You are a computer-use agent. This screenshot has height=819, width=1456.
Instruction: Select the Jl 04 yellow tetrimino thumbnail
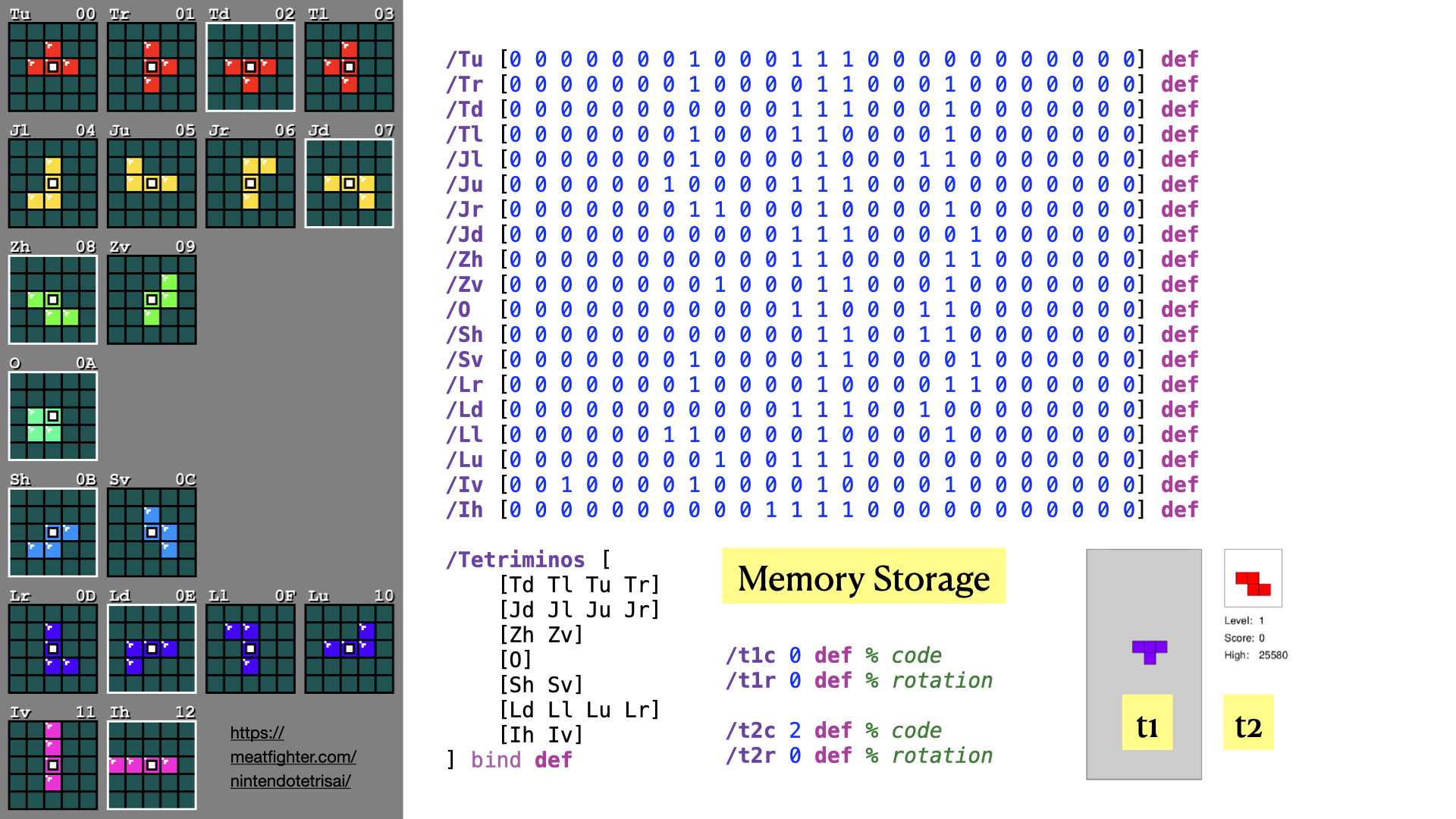[53, 183]
